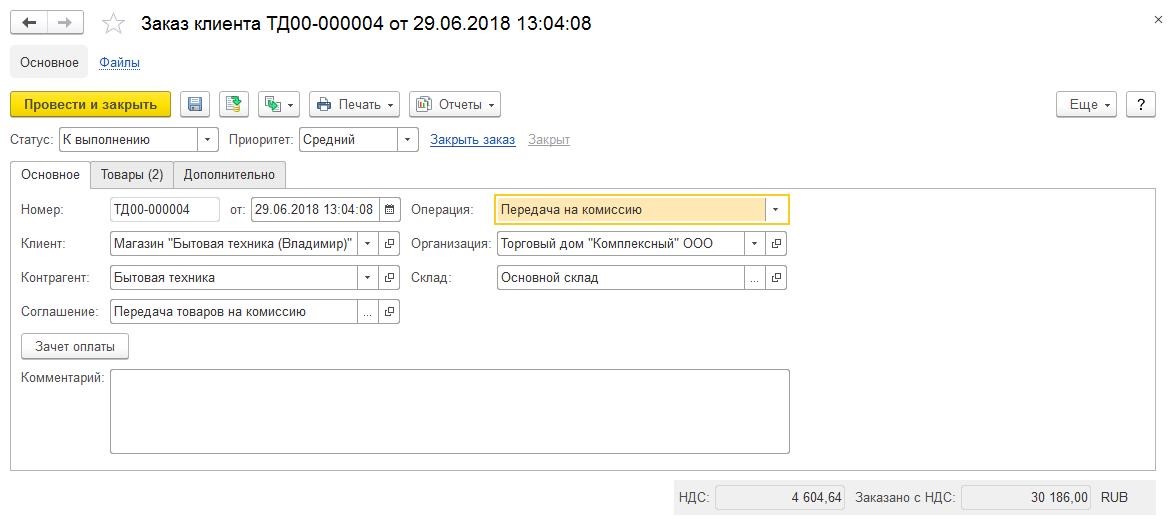Expand the Статус dropdown
The height and width of the screenshot is (523, 1173).
pos(207,139)
